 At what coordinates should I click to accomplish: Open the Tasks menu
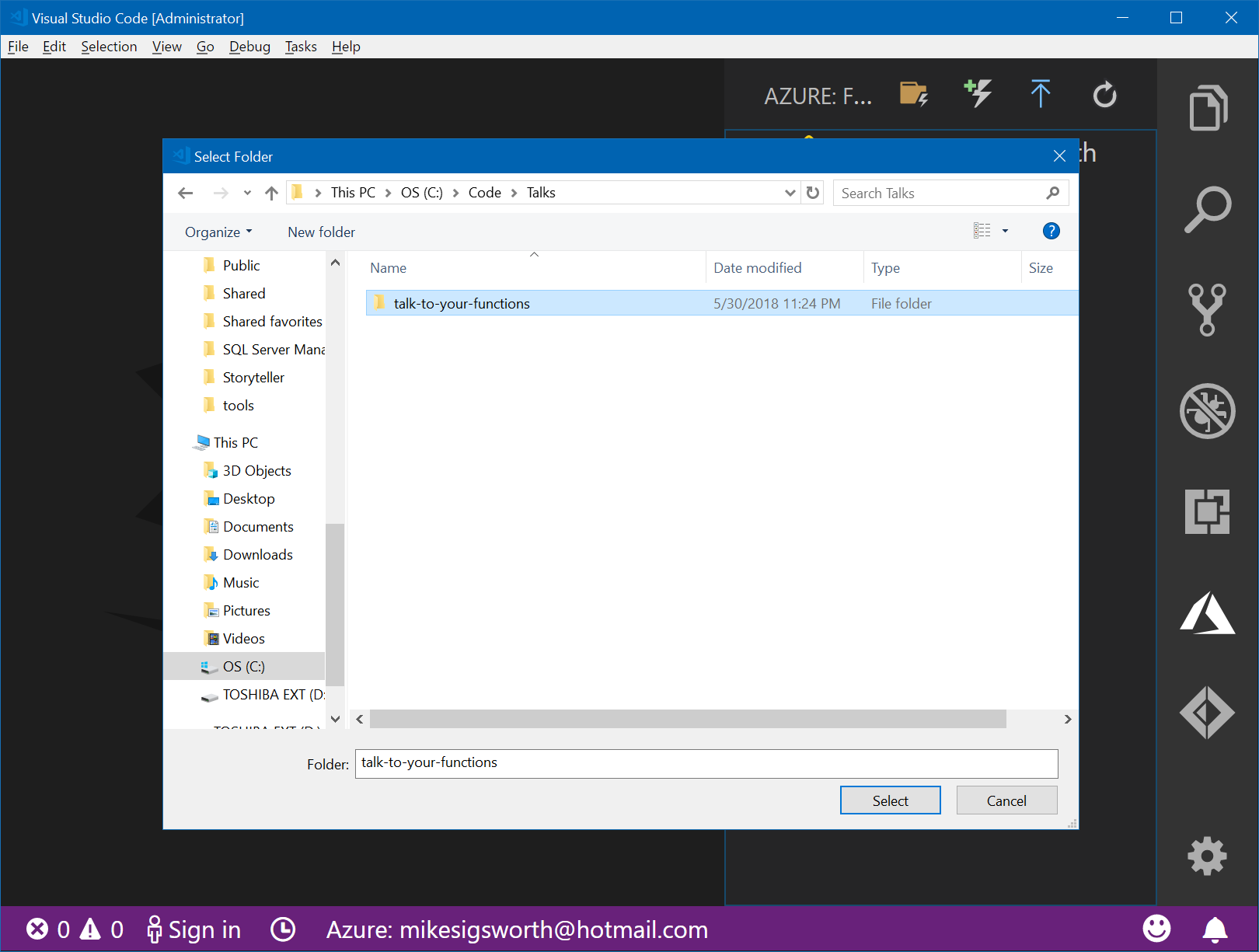[x=301, y=47]
